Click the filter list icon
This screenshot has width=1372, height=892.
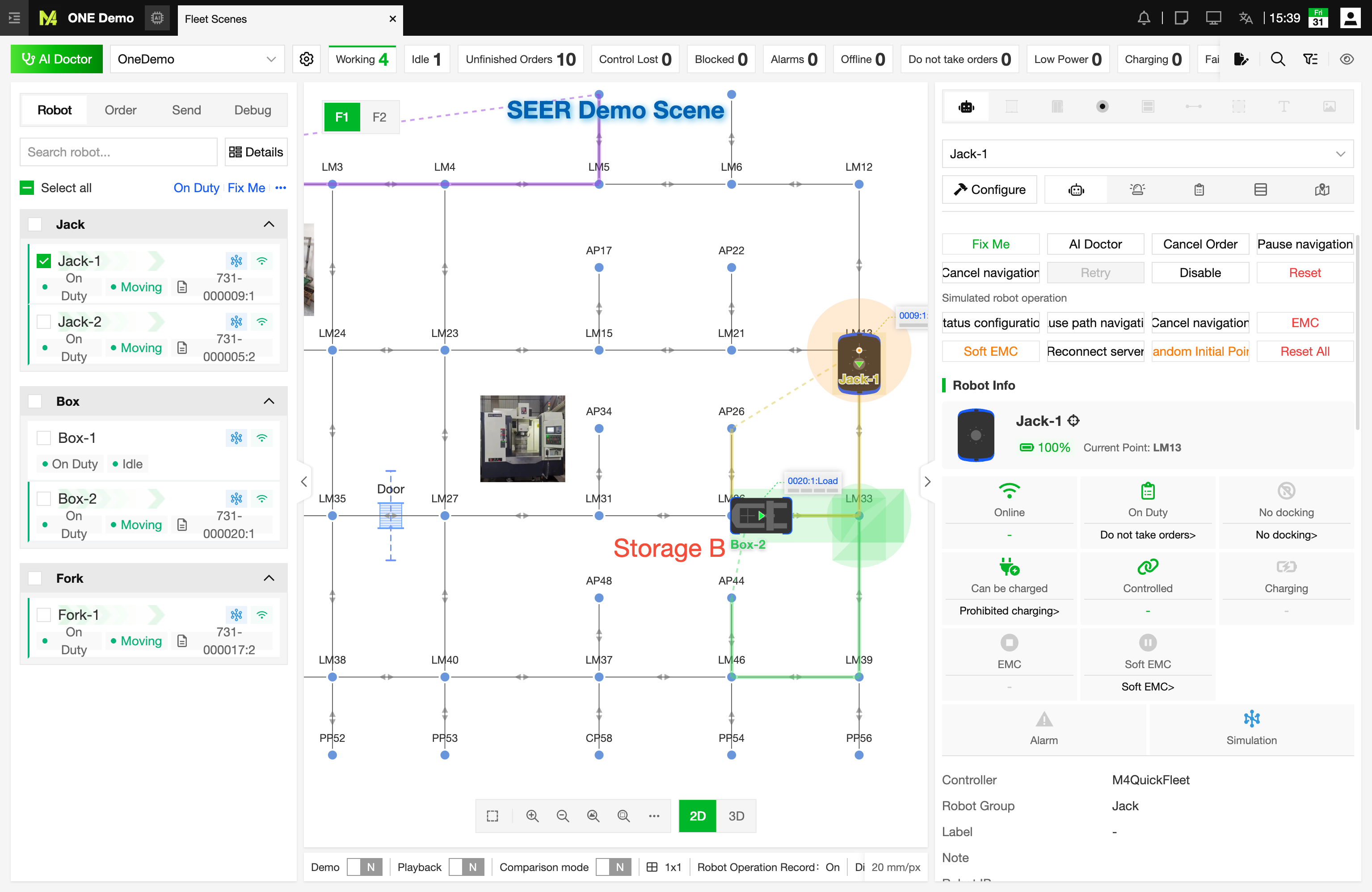pos(1310,59)
